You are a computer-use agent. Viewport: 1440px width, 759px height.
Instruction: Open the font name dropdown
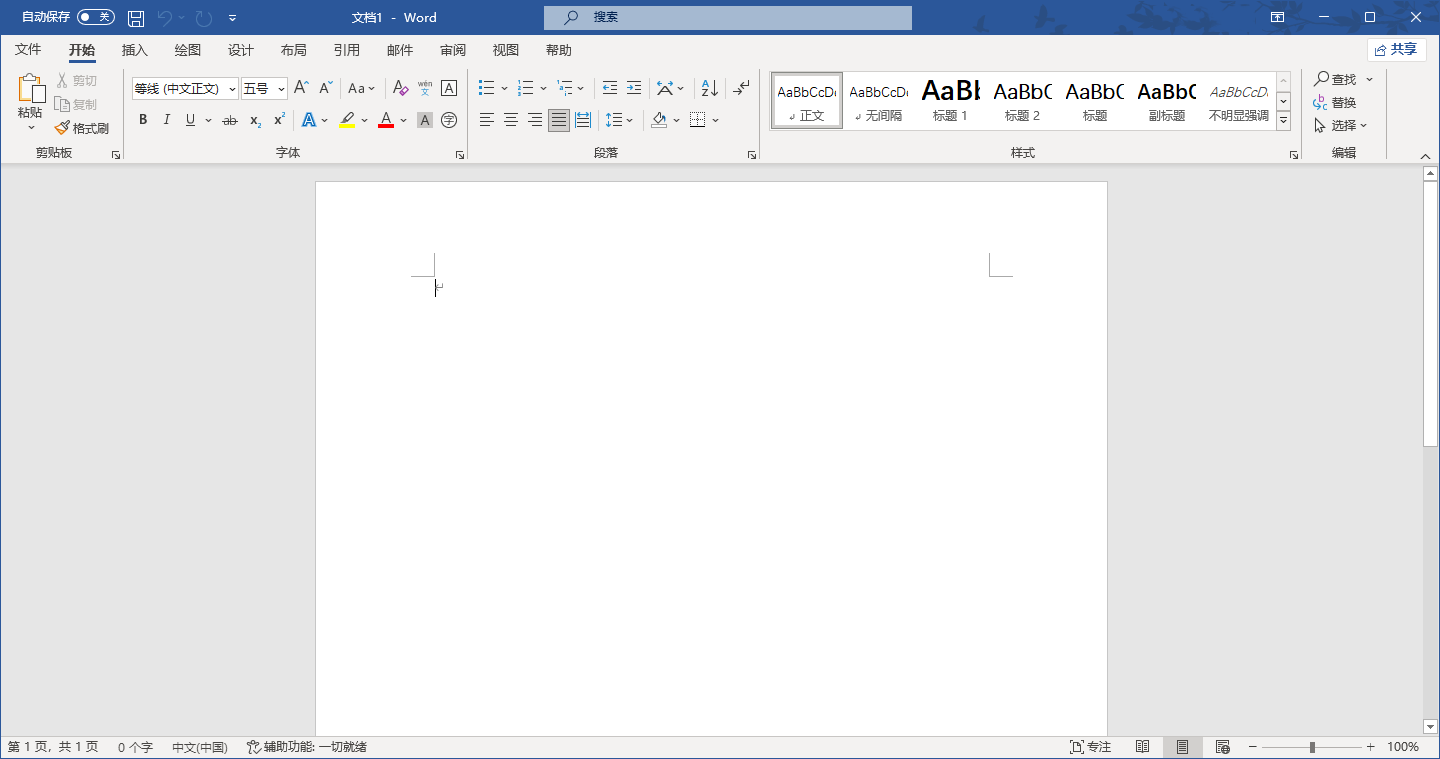click(232, 89)
